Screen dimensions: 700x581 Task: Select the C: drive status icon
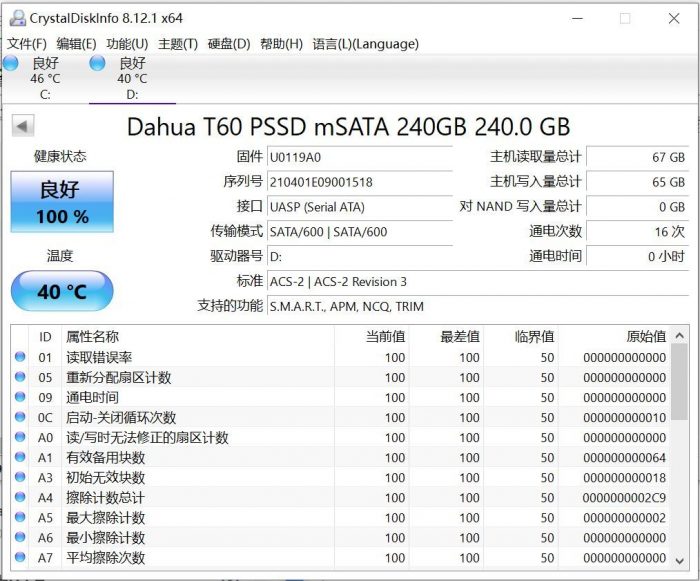coord(12,64)
